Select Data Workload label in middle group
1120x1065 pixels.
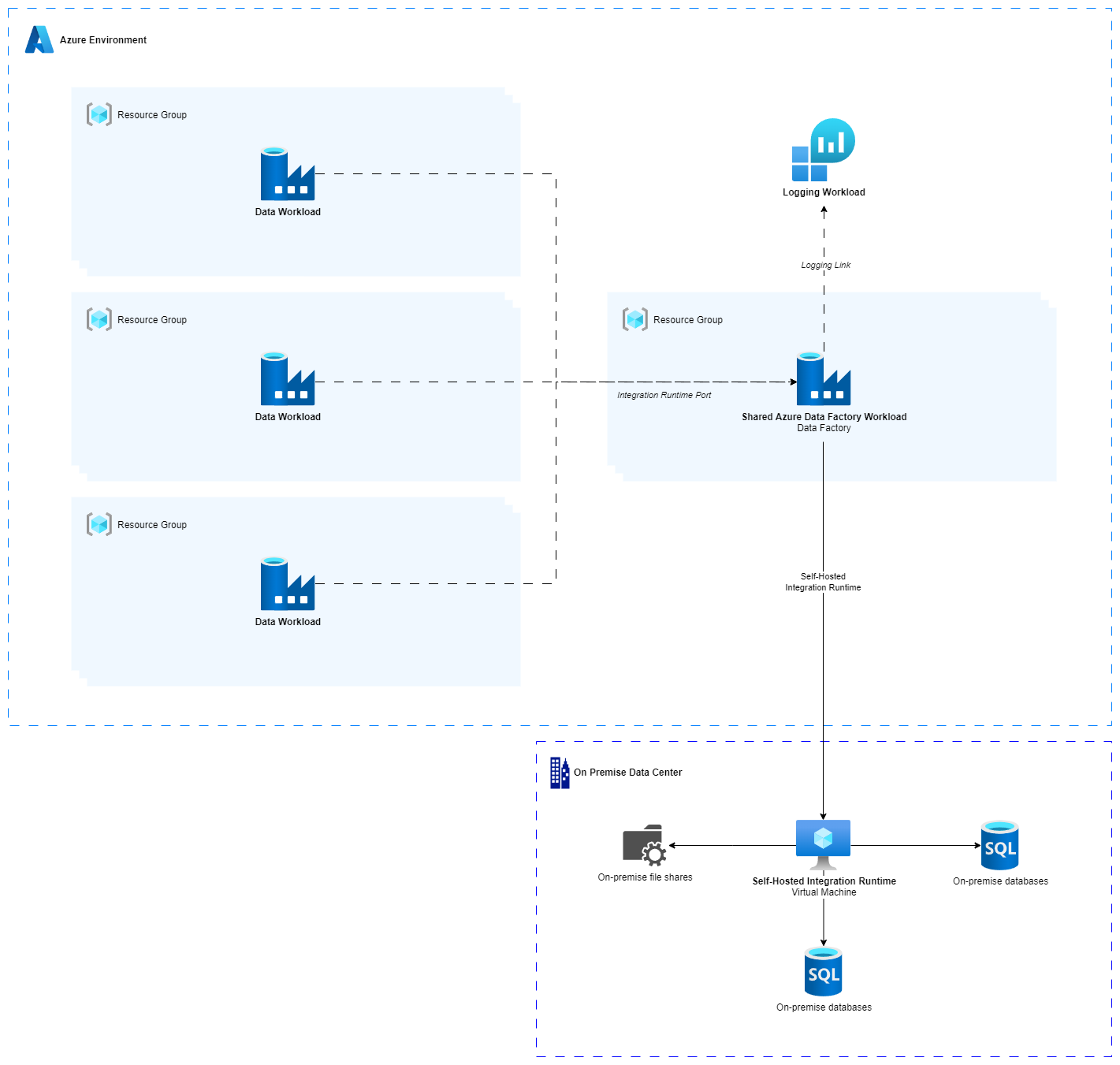pyautogui.click(x=288, y=417)
